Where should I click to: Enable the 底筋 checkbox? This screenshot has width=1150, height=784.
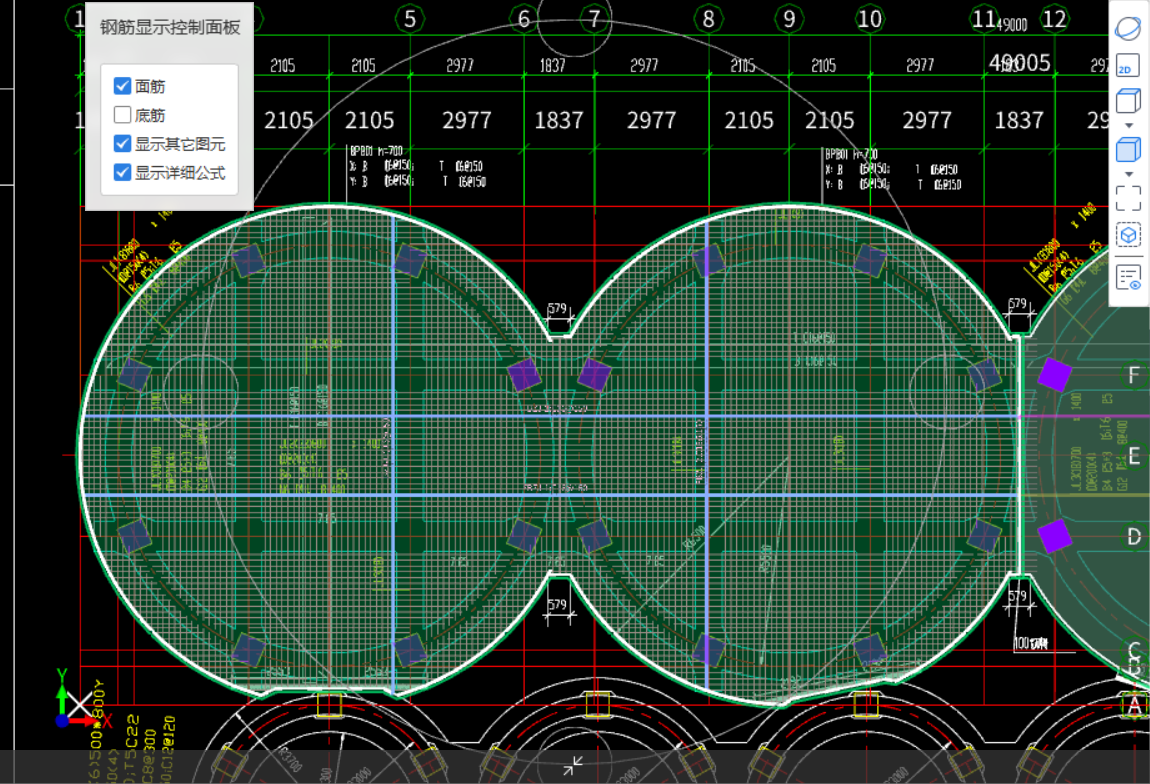pos(122,114)
